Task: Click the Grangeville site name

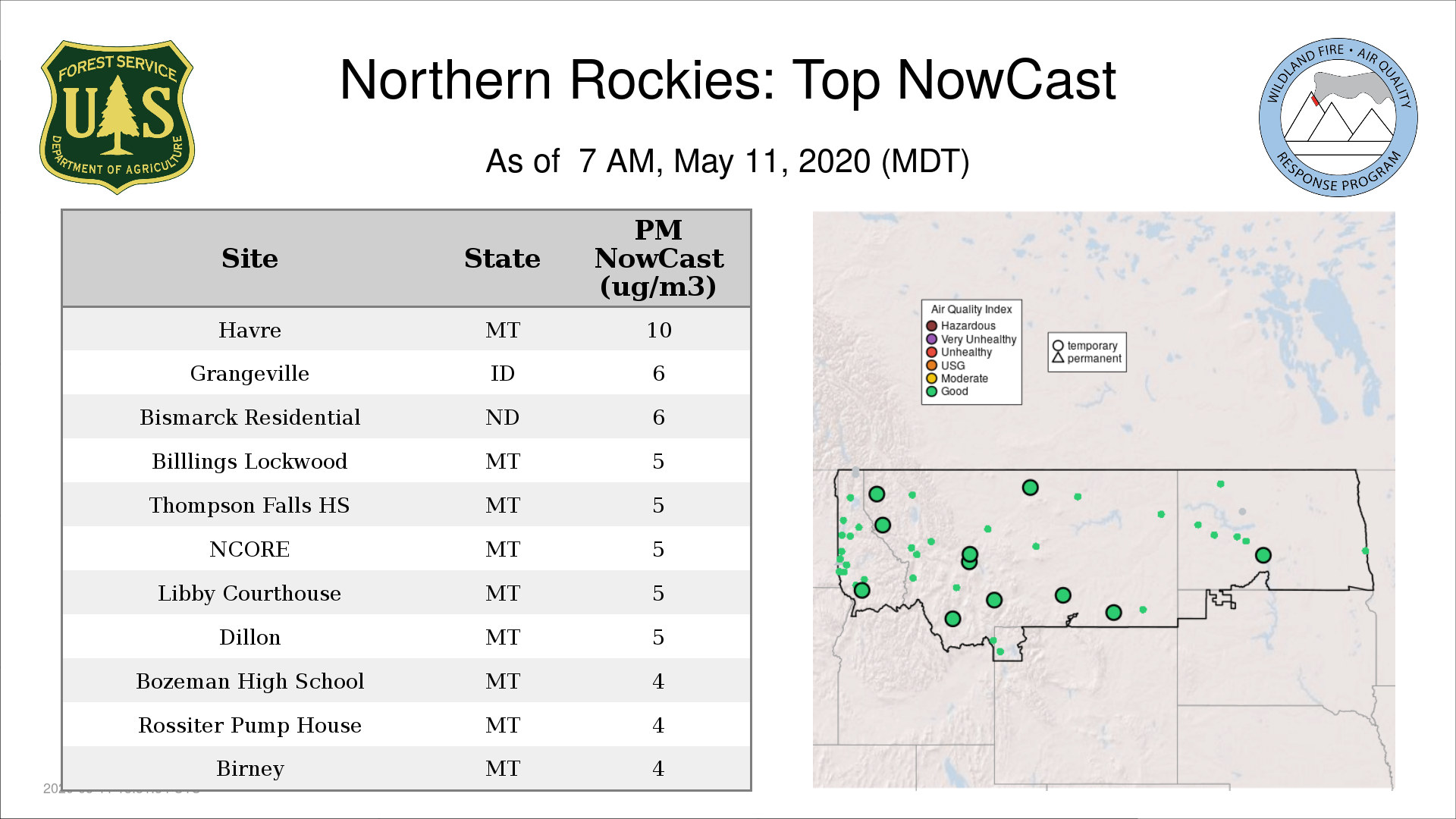Action: pyautogui.click(x=249, y=373)
